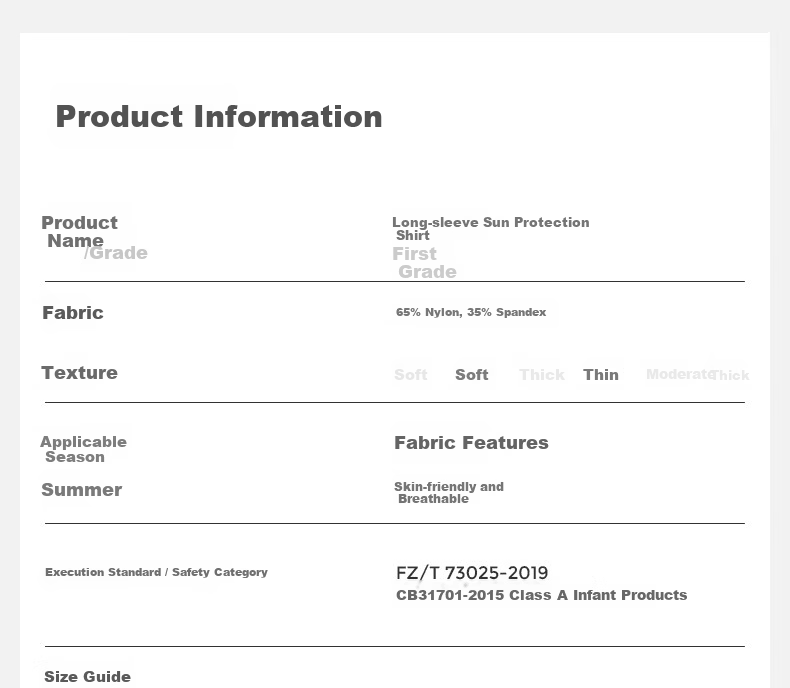Select '65% Nylon, 35% Spandex' value
The width and height of the screenshot is (790, 688).
click(471, 312)
